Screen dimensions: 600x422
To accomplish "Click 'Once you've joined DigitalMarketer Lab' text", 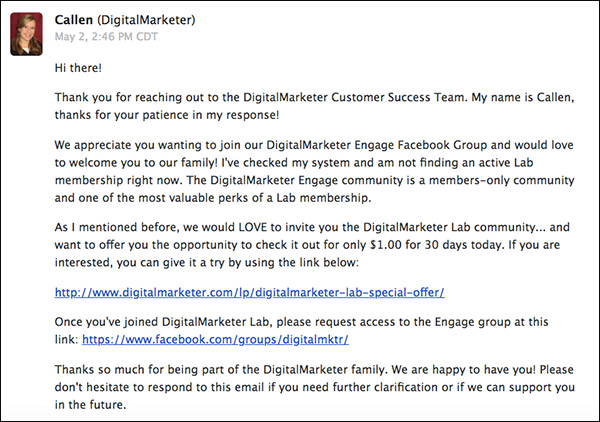I will (x=163, y=322).
